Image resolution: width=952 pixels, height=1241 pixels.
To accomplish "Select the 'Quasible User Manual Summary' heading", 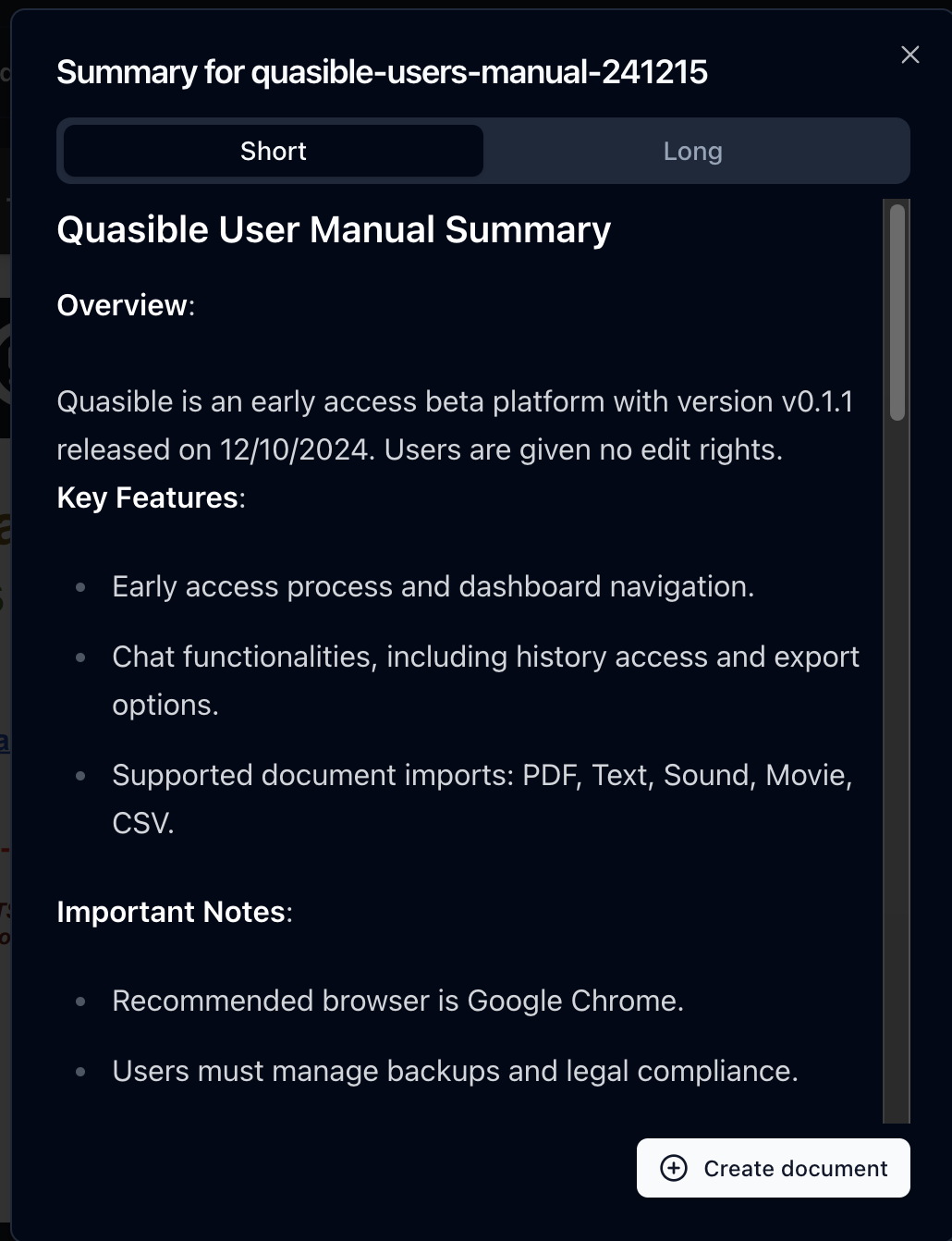I will [x=334, y=230].
